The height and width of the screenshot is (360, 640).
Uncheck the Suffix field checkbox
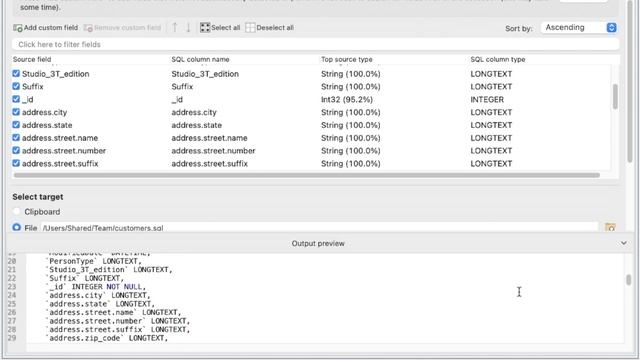point(16,86)
